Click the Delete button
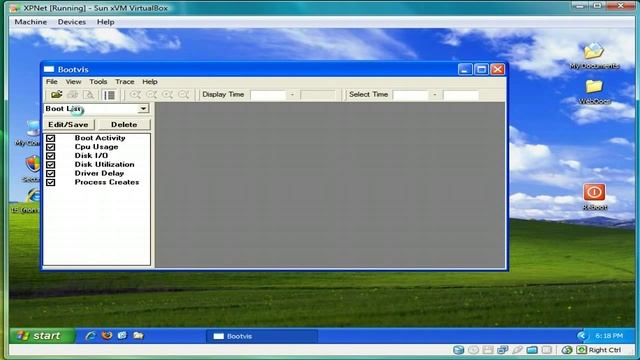 click(x=124, y=124)
